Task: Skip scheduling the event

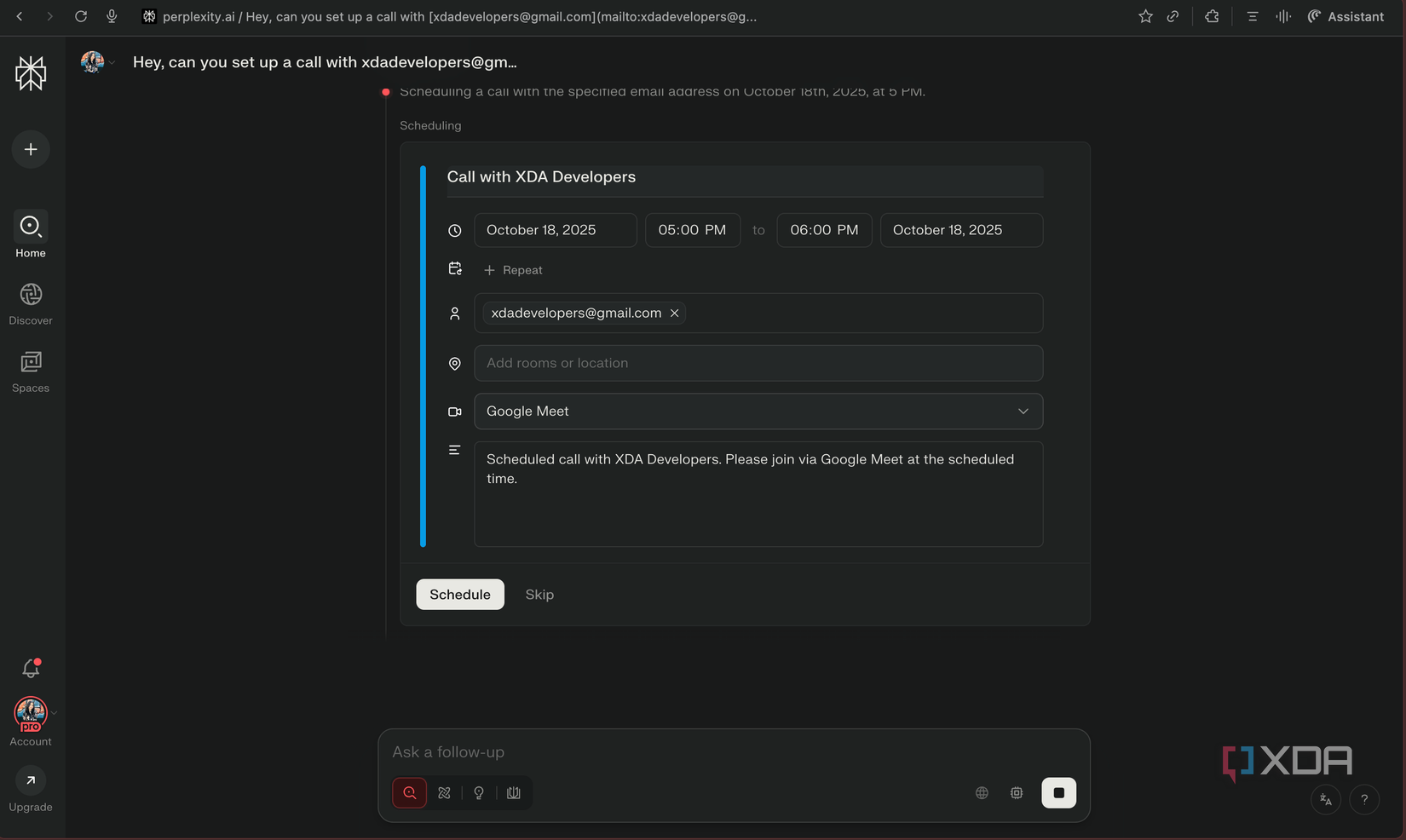Action: click(539, 595)
